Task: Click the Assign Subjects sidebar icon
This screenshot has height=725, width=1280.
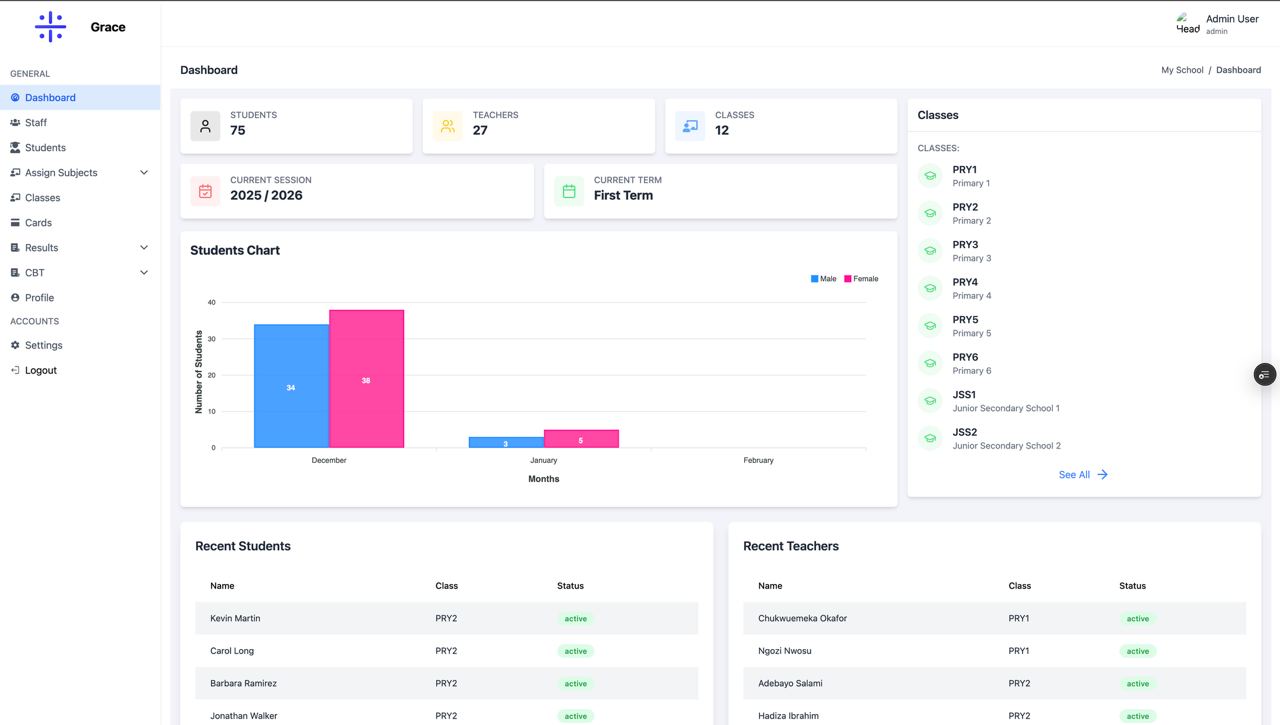Action: pyautogui.click(x=15, y=173)
